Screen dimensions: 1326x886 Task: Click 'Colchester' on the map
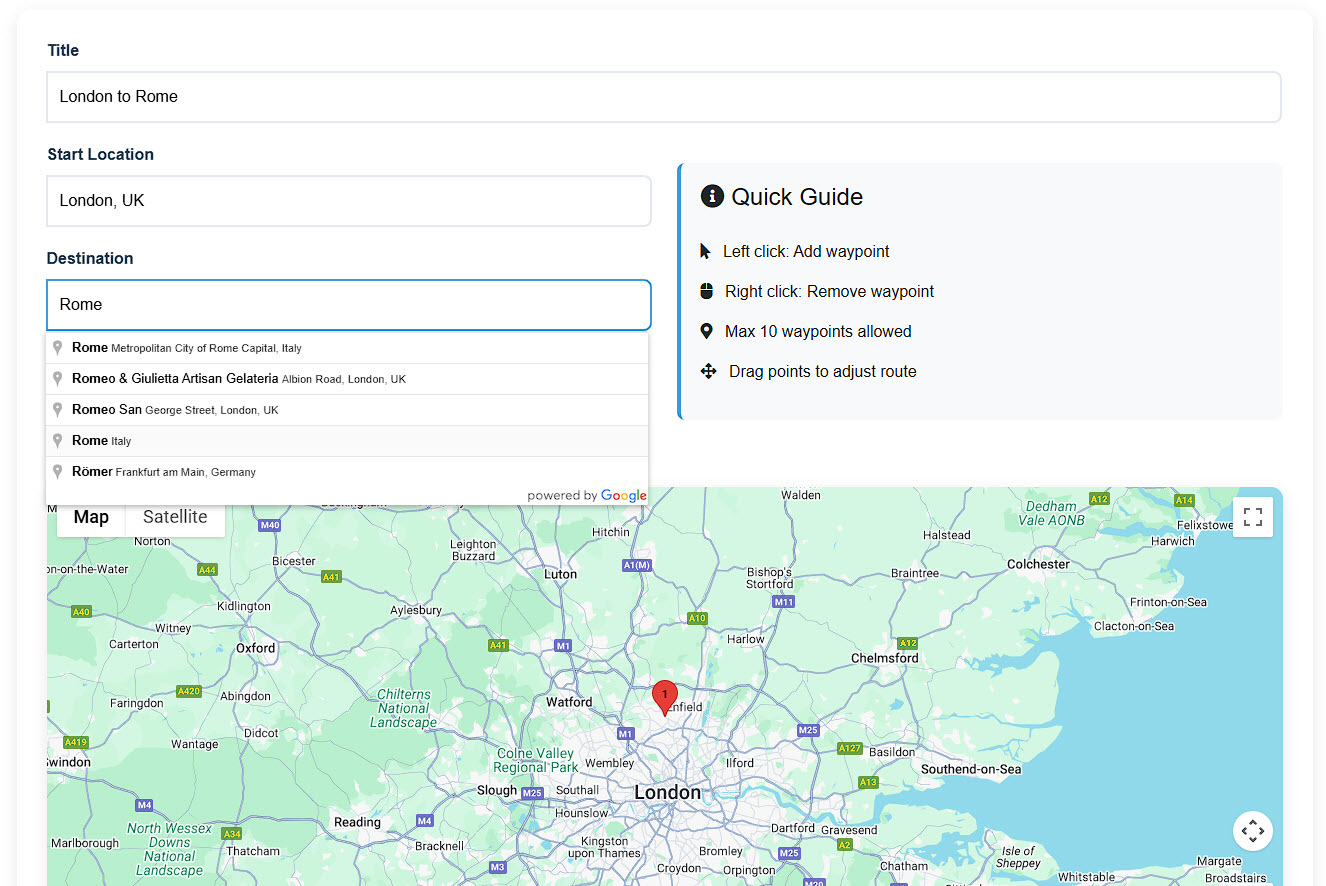click(1039, 564)
